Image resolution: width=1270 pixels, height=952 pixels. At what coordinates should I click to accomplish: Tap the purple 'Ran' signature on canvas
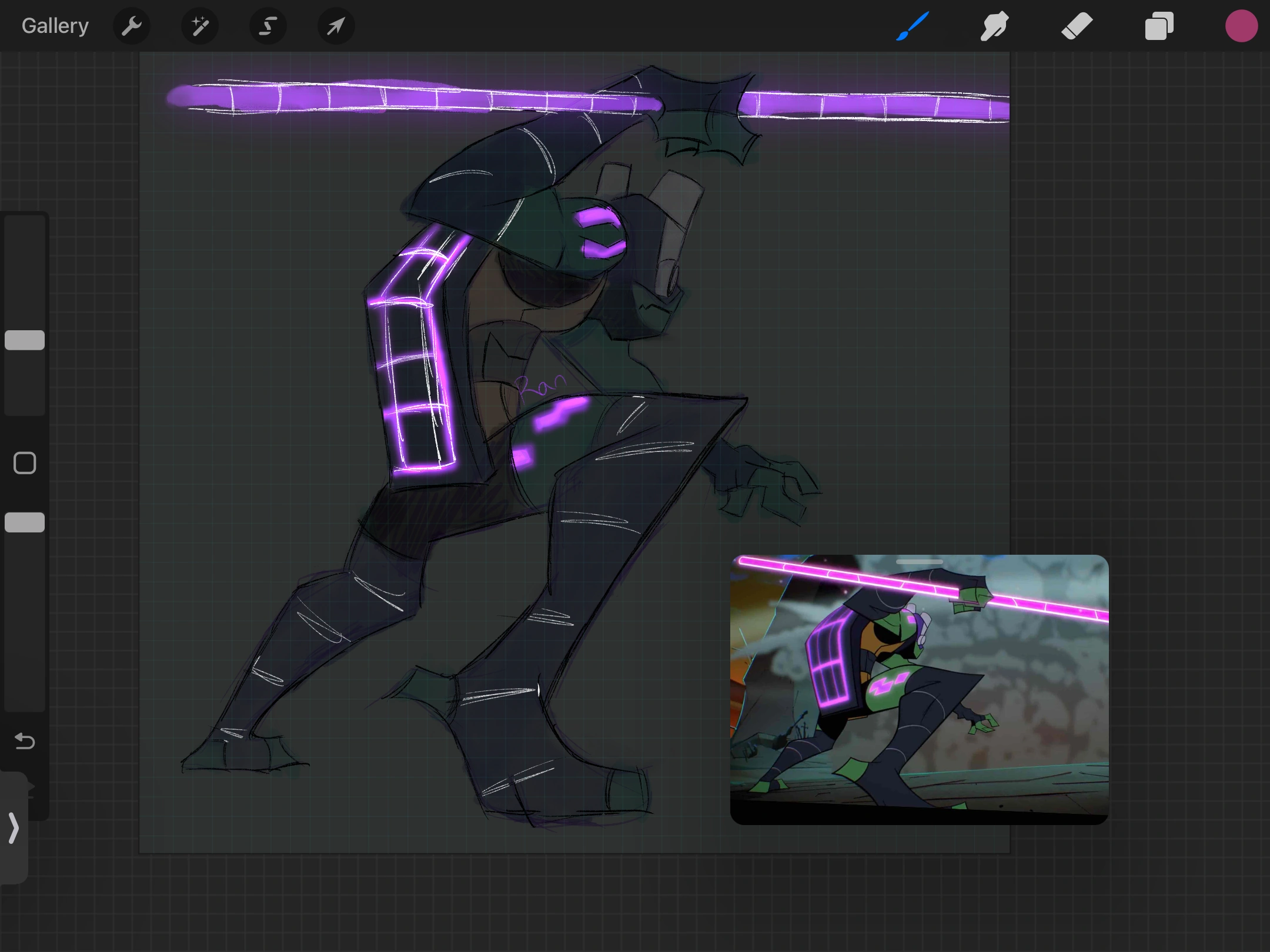(540, 387)
